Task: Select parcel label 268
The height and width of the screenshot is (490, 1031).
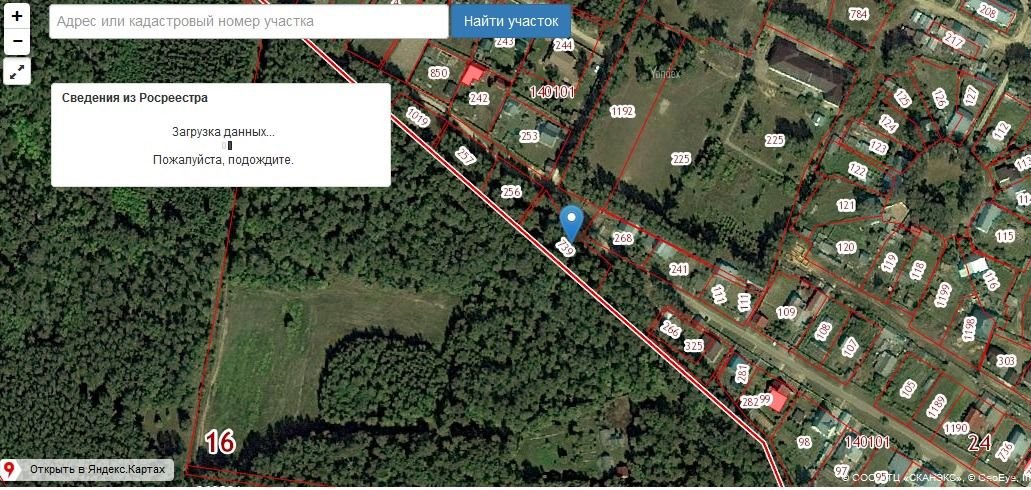Action: [x=623, y=237]
